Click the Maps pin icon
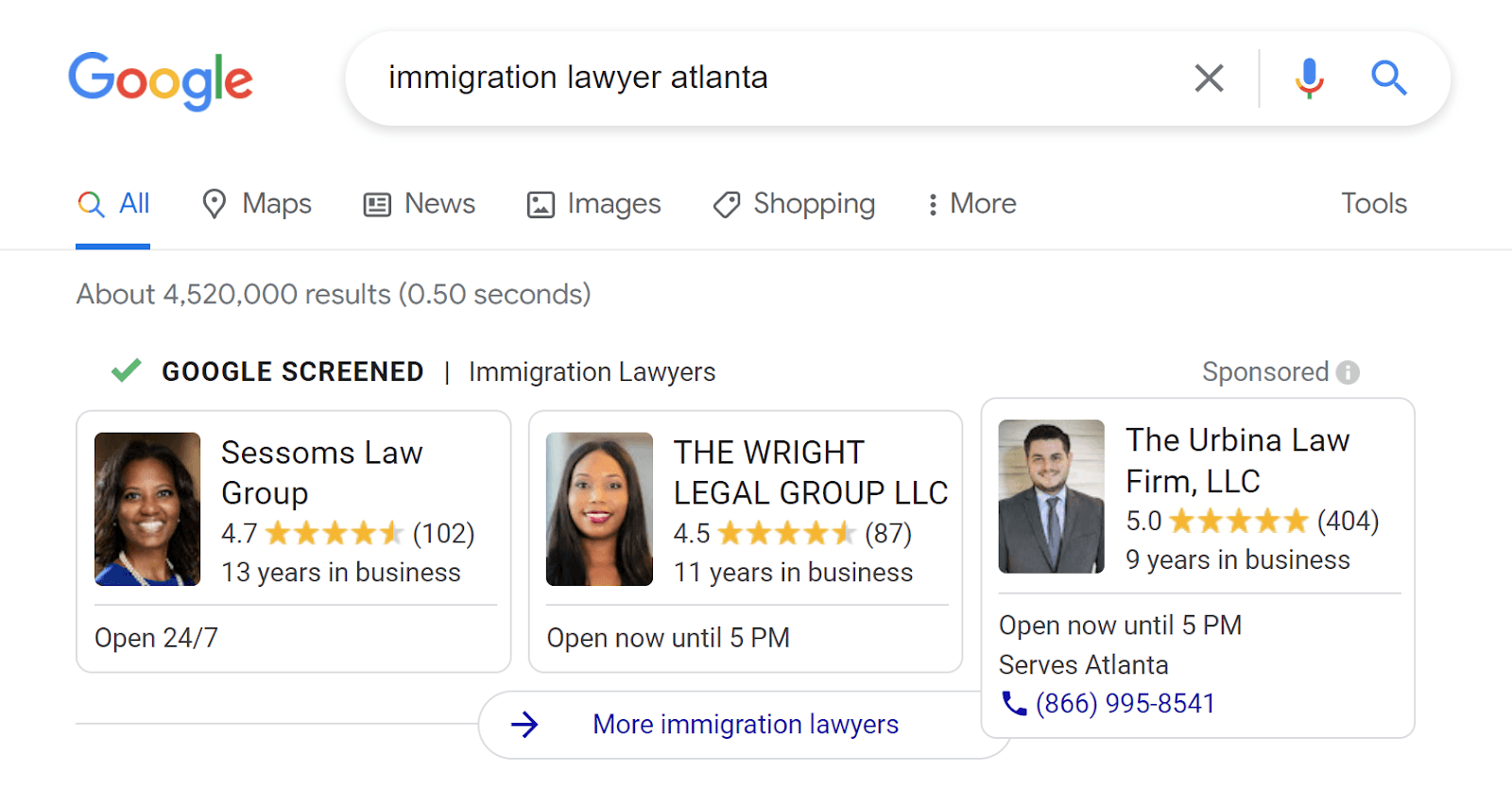Image resolution: width=1512 pixels, height=807 pixels. click(x=214, y=203)
